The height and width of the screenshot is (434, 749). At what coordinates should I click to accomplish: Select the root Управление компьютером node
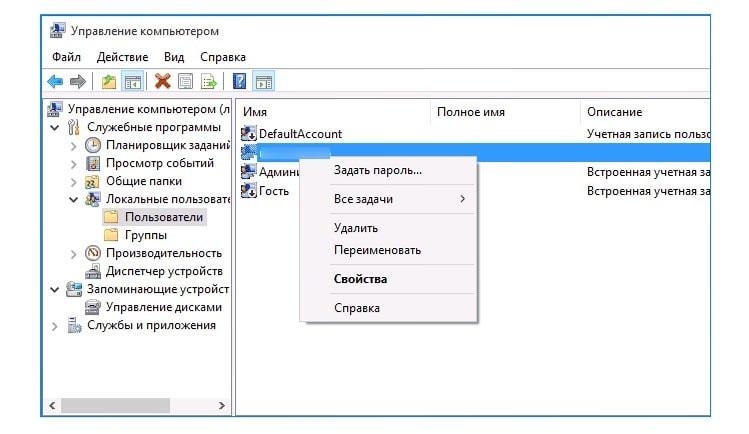click(148, 109)
